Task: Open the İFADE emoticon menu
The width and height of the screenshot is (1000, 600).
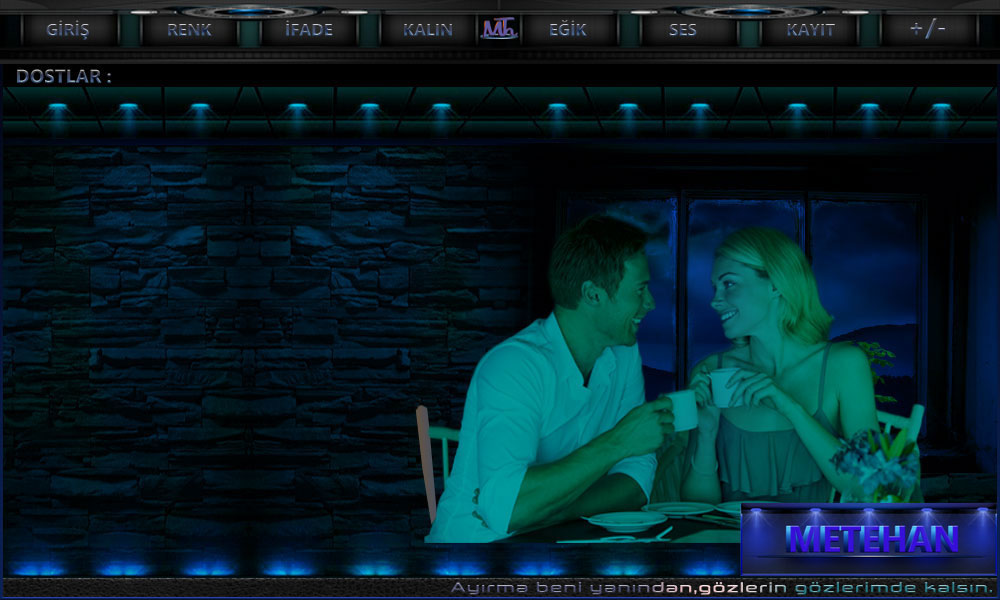Action: pos(309,29)
